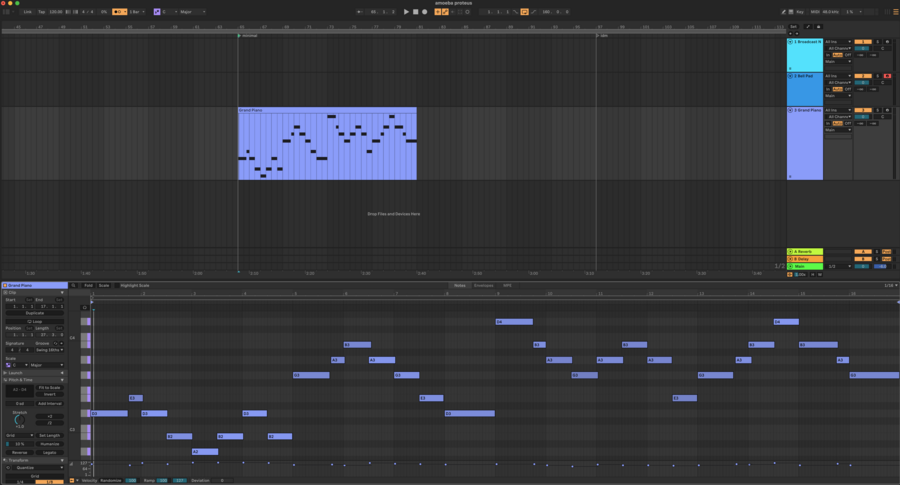Switch to the Notes tab
Viewport: 900px width, 485px height.
[459, 285]
